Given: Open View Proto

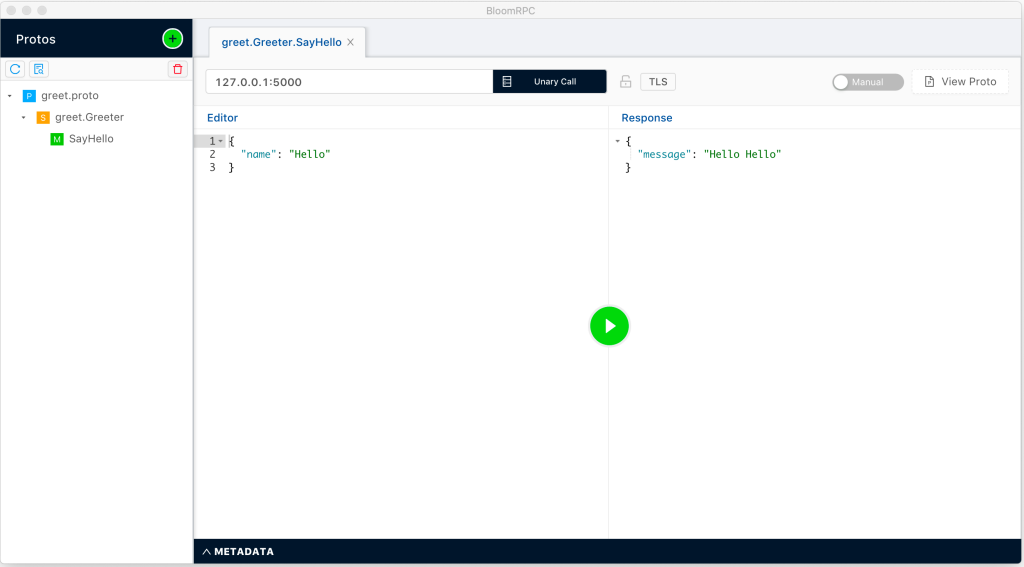Looking at the screenshot, I should point(960,82).
